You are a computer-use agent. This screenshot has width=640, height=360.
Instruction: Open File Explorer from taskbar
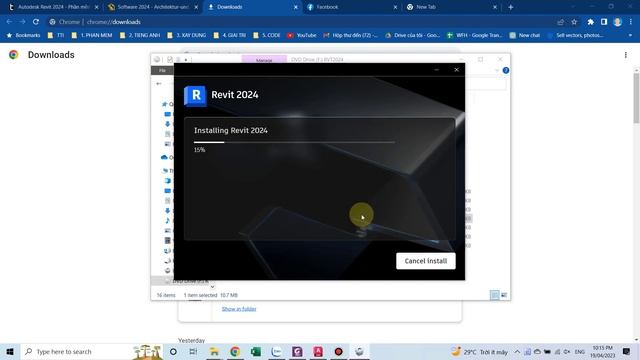point(214,351)
